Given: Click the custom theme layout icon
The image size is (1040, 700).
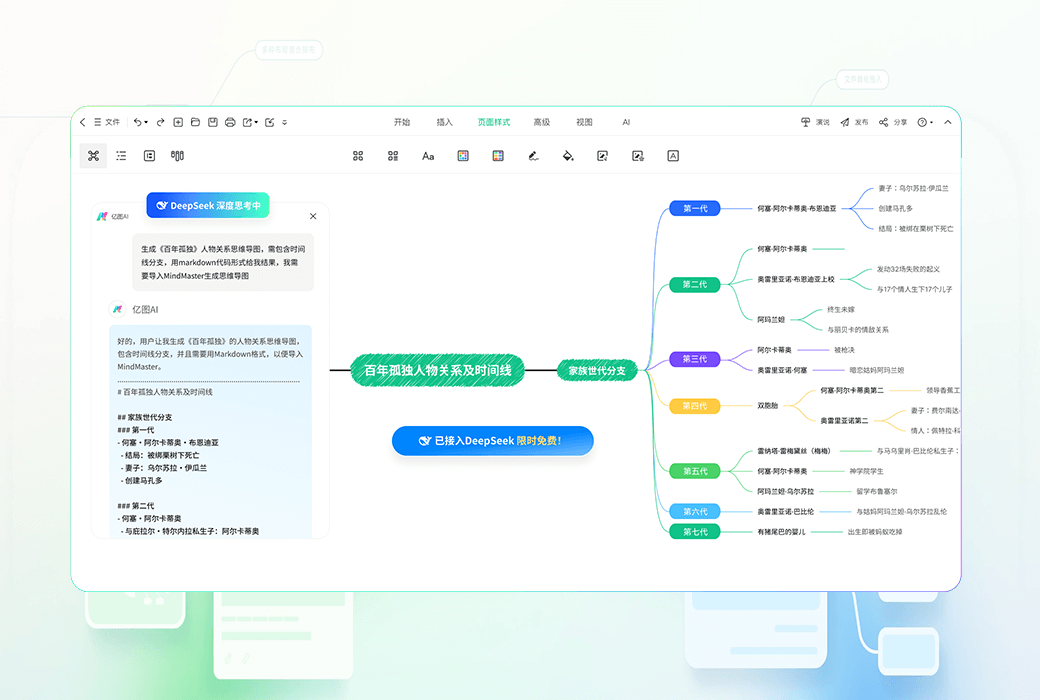Looking at the screenshot, I should 393,156.
